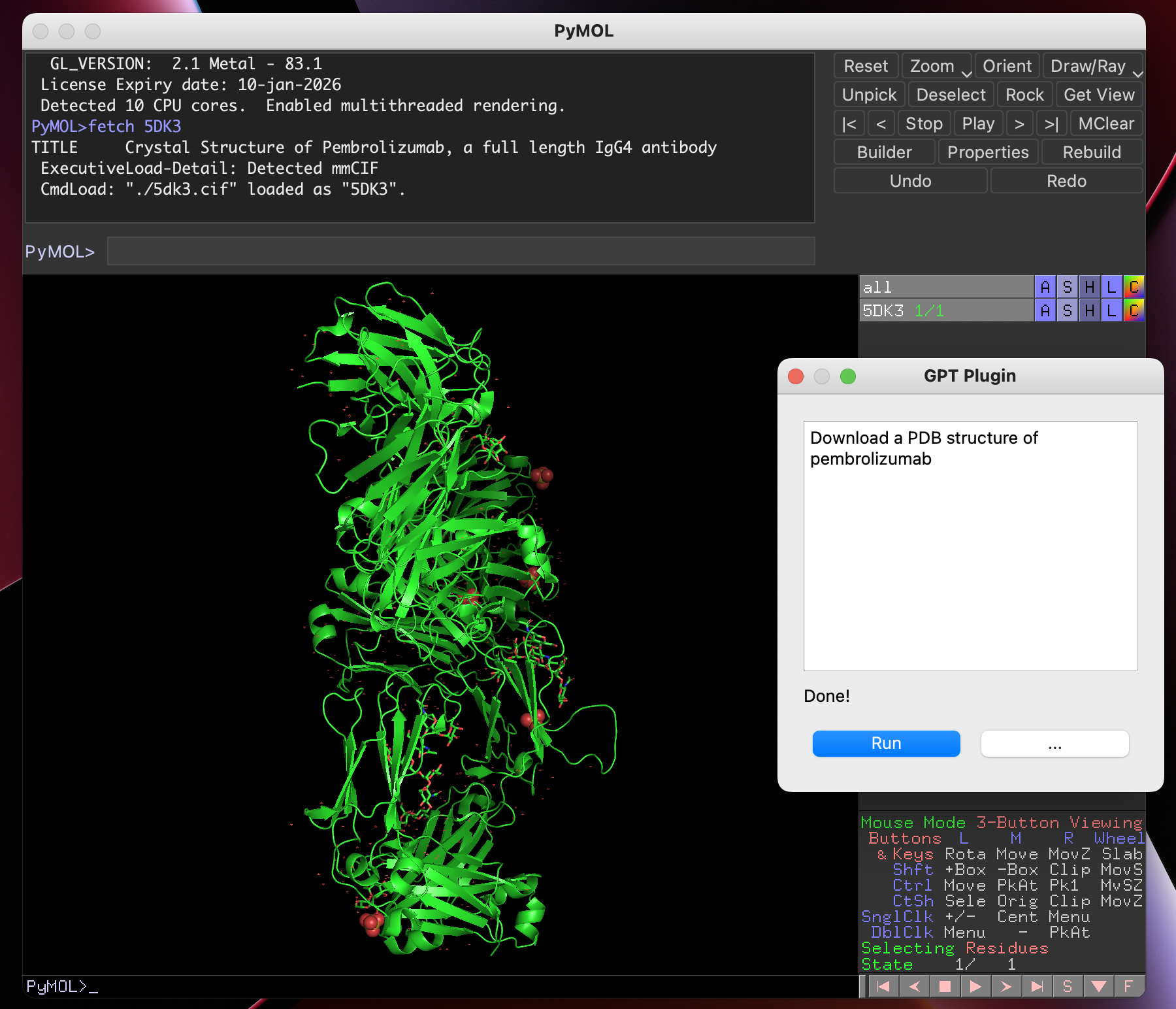Click the 'Done!' status text in GPT Plugin
Screen dimensions: 1176x1009
pos(826,696)
